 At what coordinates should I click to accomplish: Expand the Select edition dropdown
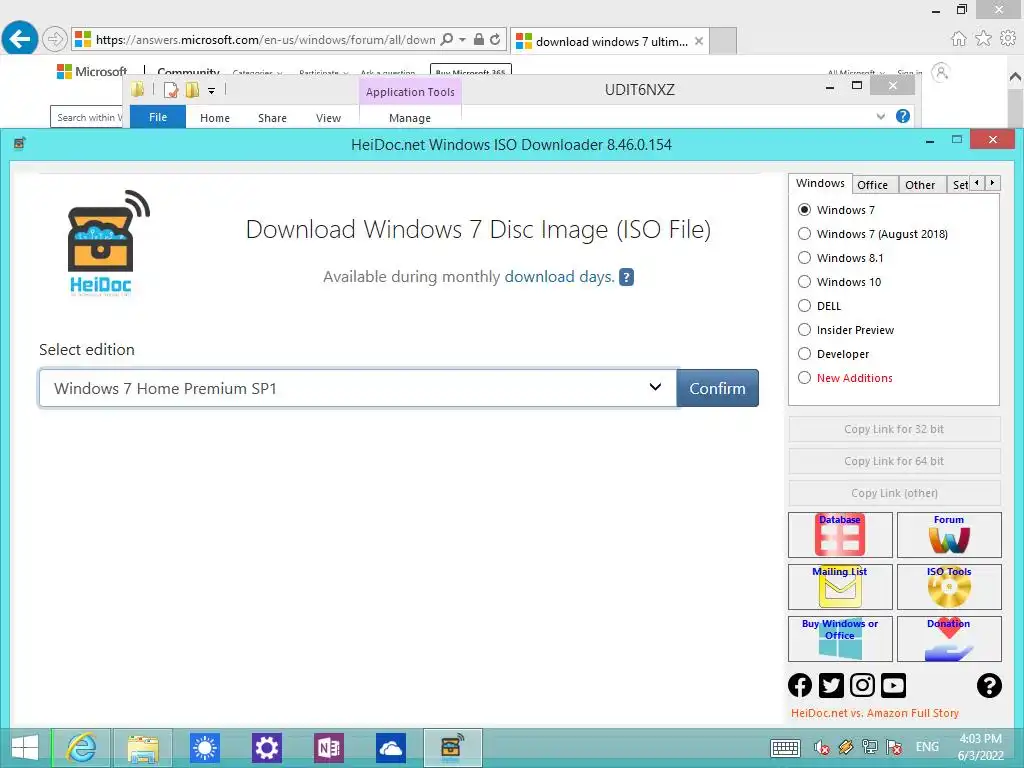655,387
